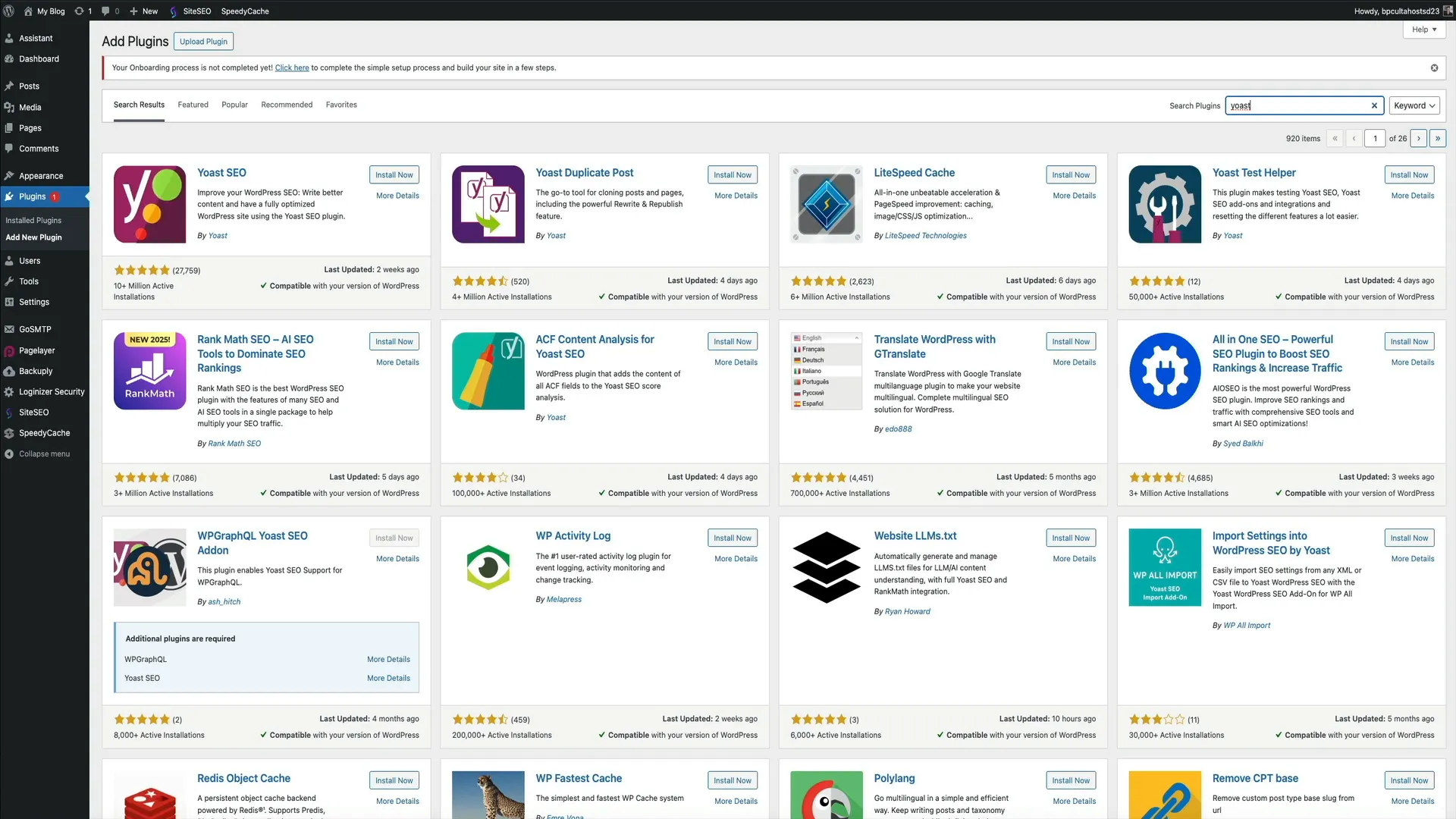Open the Media icon in sidebar
This screenshot has height=819, width=1456.
9,107
